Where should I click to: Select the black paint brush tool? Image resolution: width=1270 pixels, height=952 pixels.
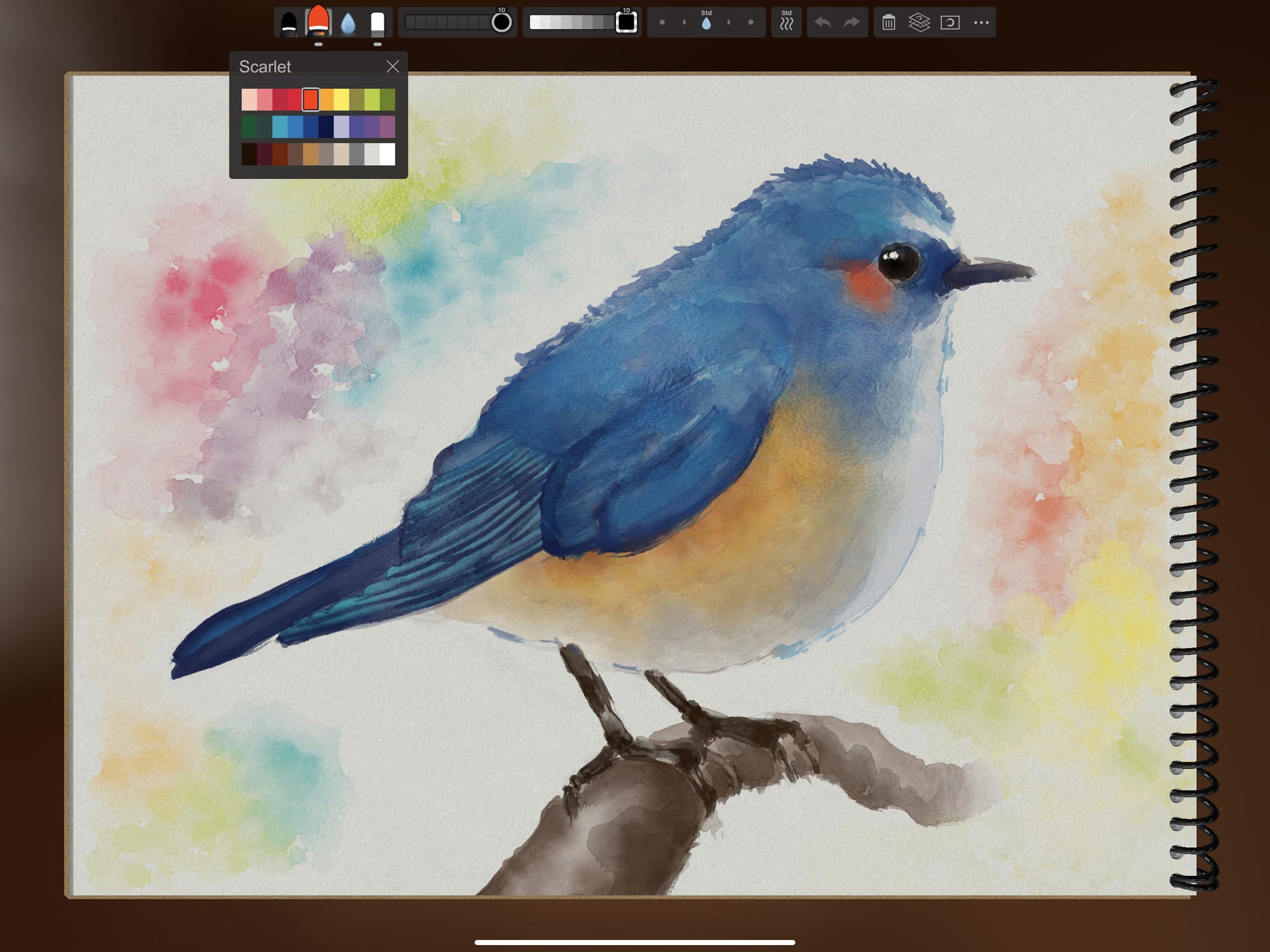(x=289, y=23)
